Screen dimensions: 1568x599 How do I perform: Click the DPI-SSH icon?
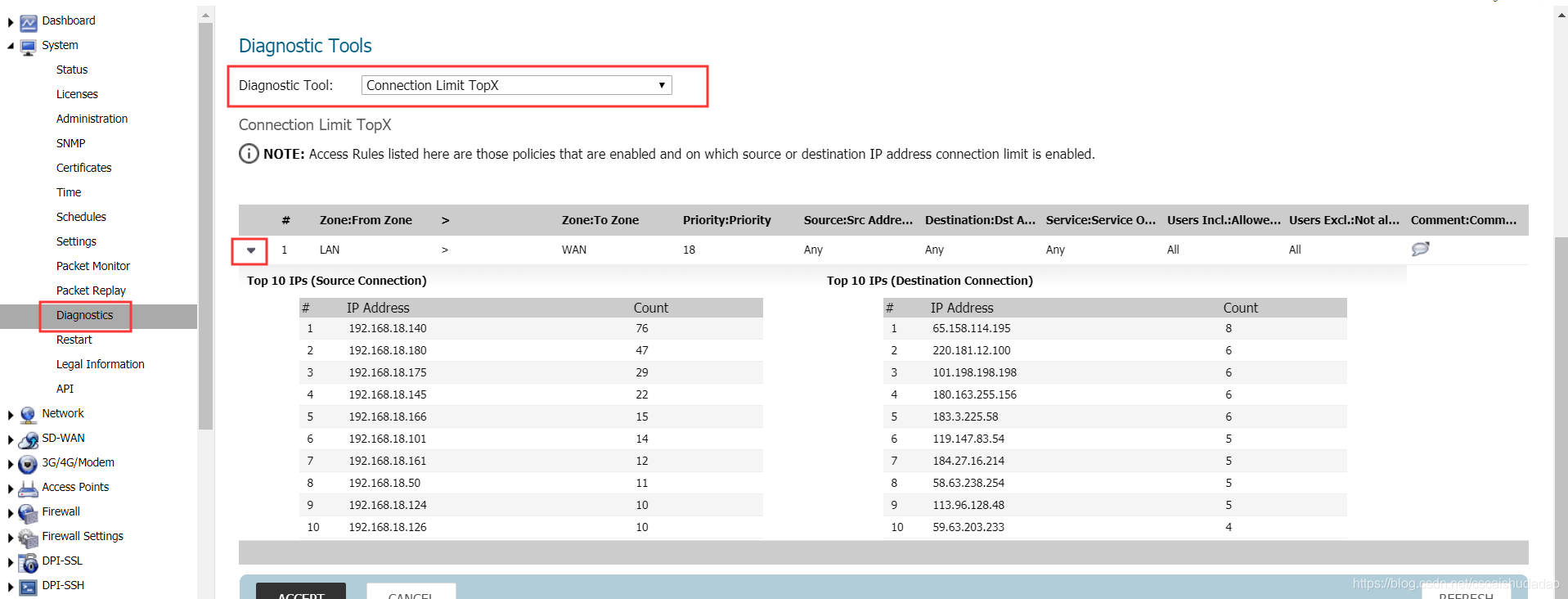click(x=29, y=587)
